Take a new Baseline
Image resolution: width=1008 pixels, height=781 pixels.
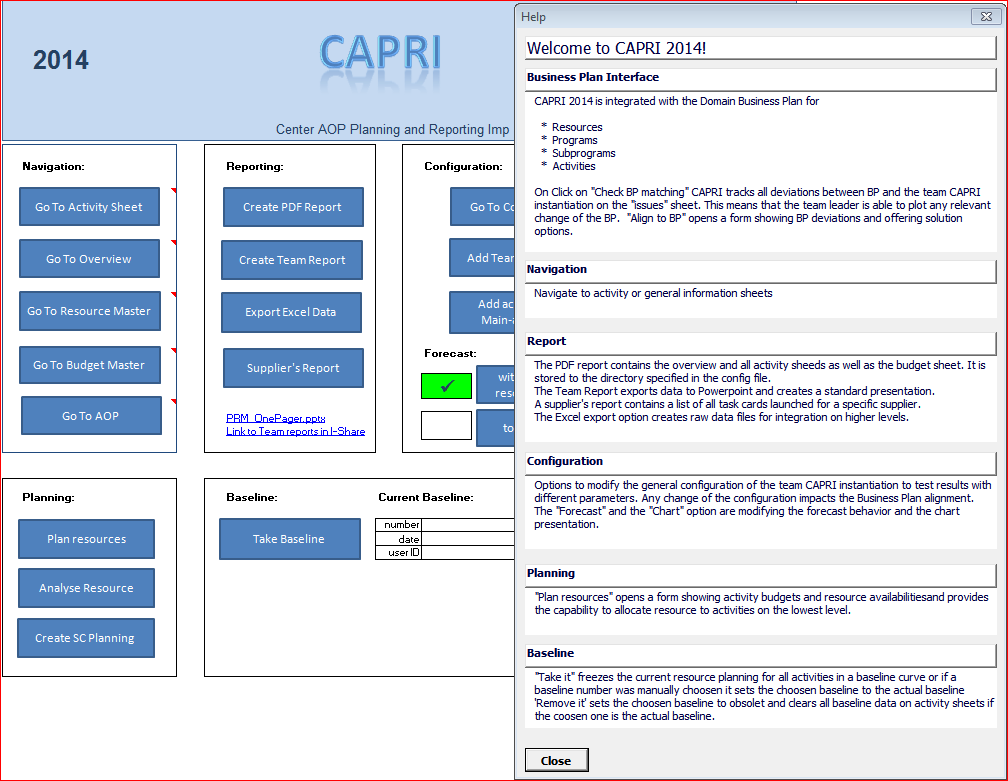pos(289,538)
